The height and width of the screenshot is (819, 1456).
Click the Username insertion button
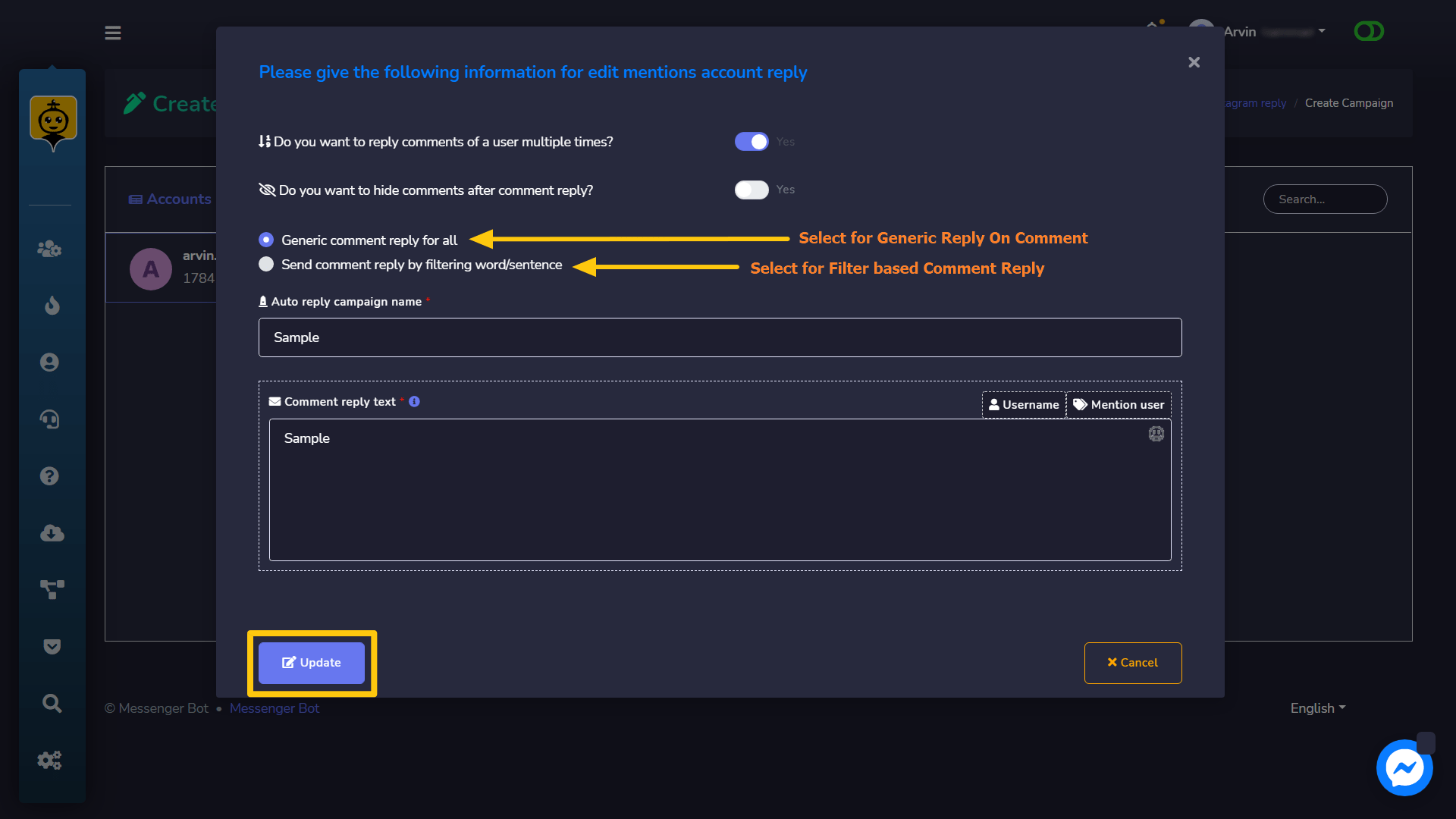tap(1024, 404)
